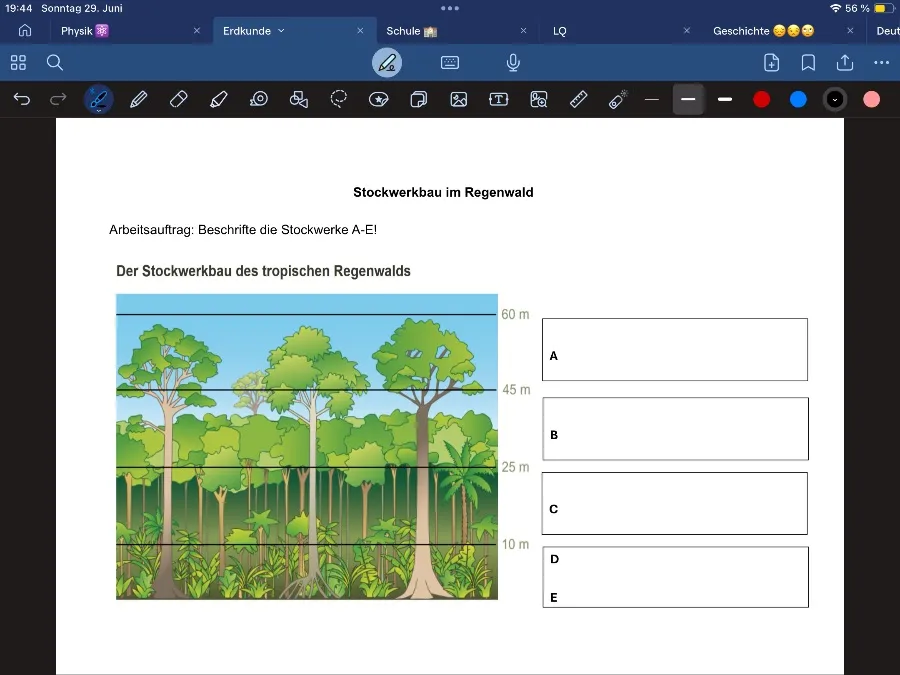Tap the answer box labeled C
Image resolution: width=900 pixels, height=675 pixels.
[x=675, y=503]
